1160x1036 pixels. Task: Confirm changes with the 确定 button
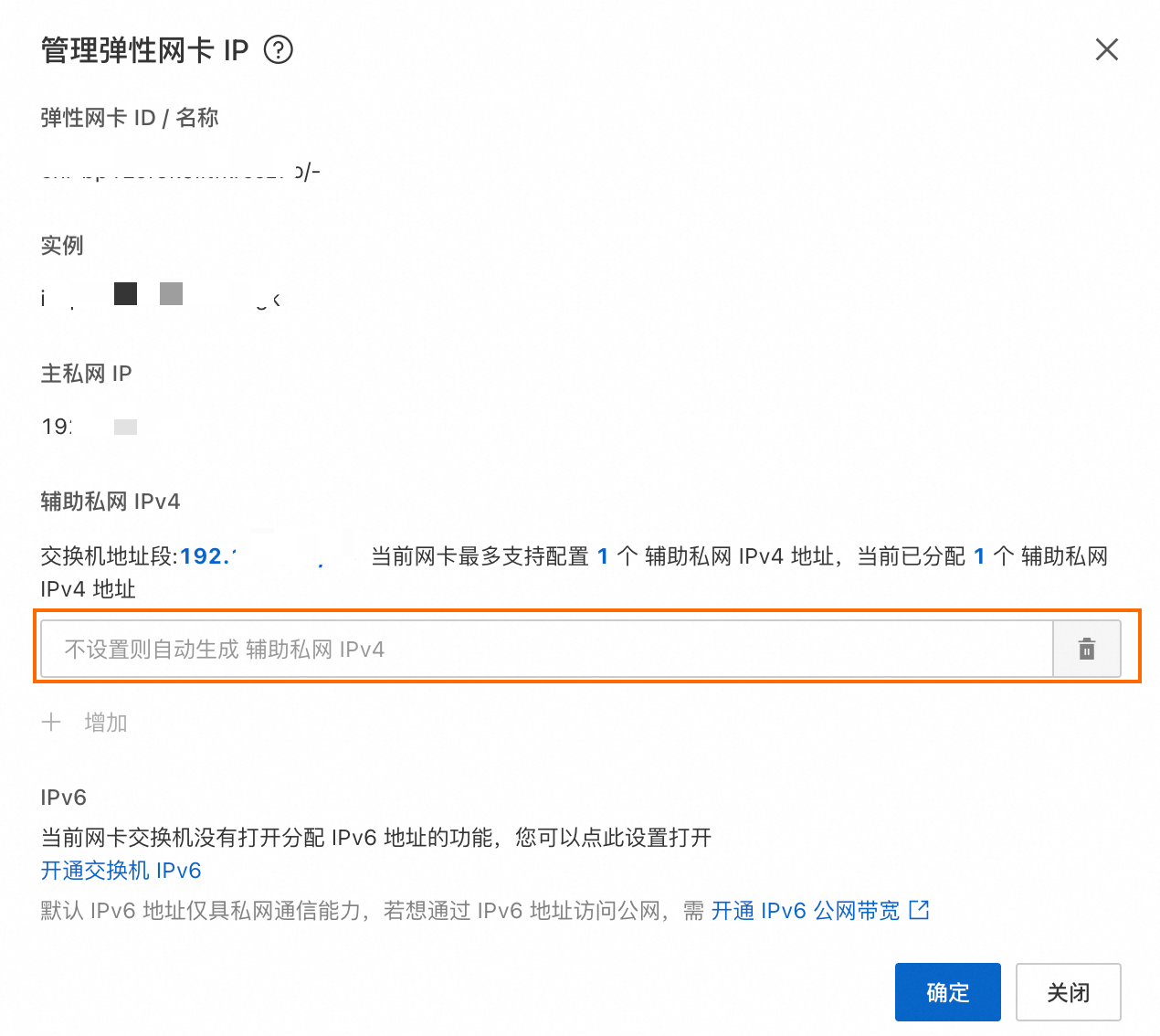[x=948, y=992]
